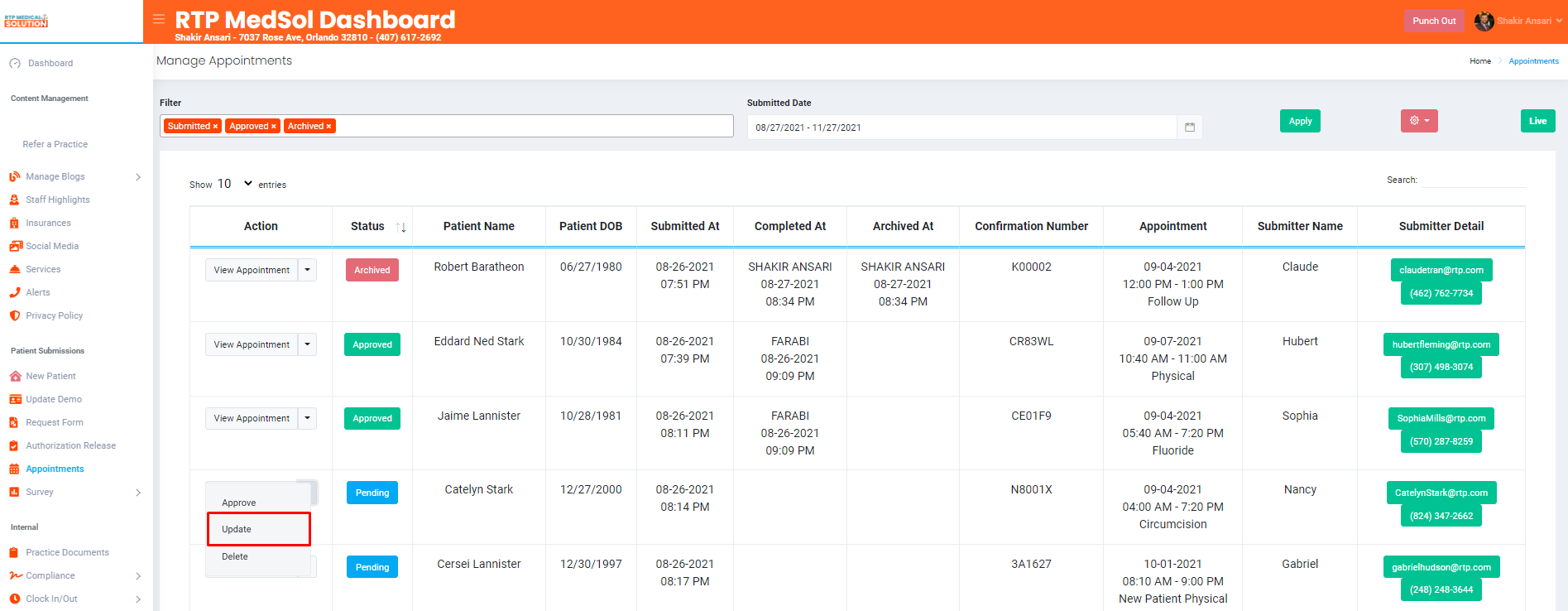Viewport: 1568px width, 611px height.
Task: Click the Services bell icon
Action: (x=15, y=269)
